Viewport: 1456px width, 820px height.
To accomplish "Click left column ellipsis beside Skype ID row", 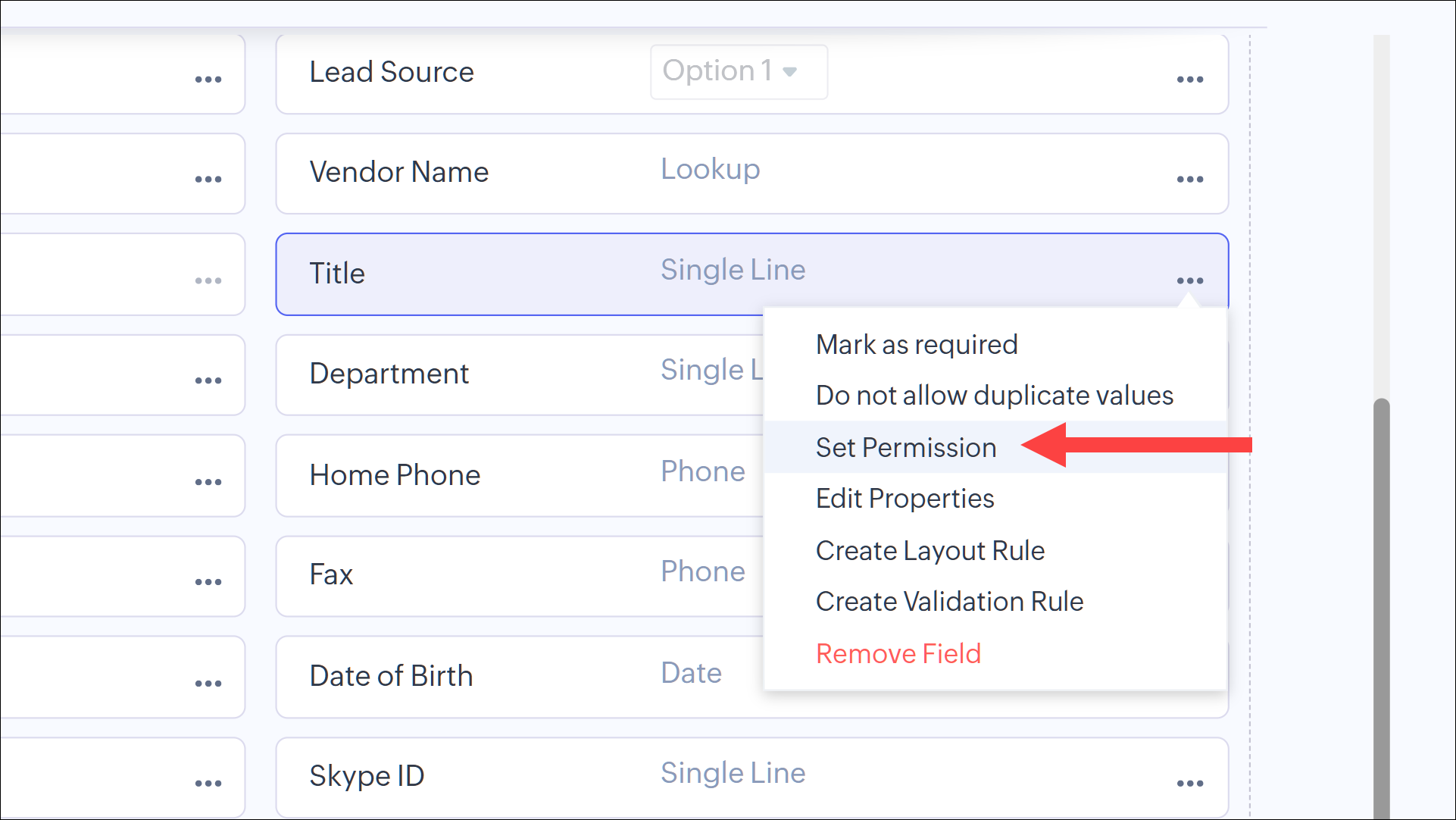I will (208, 784).
